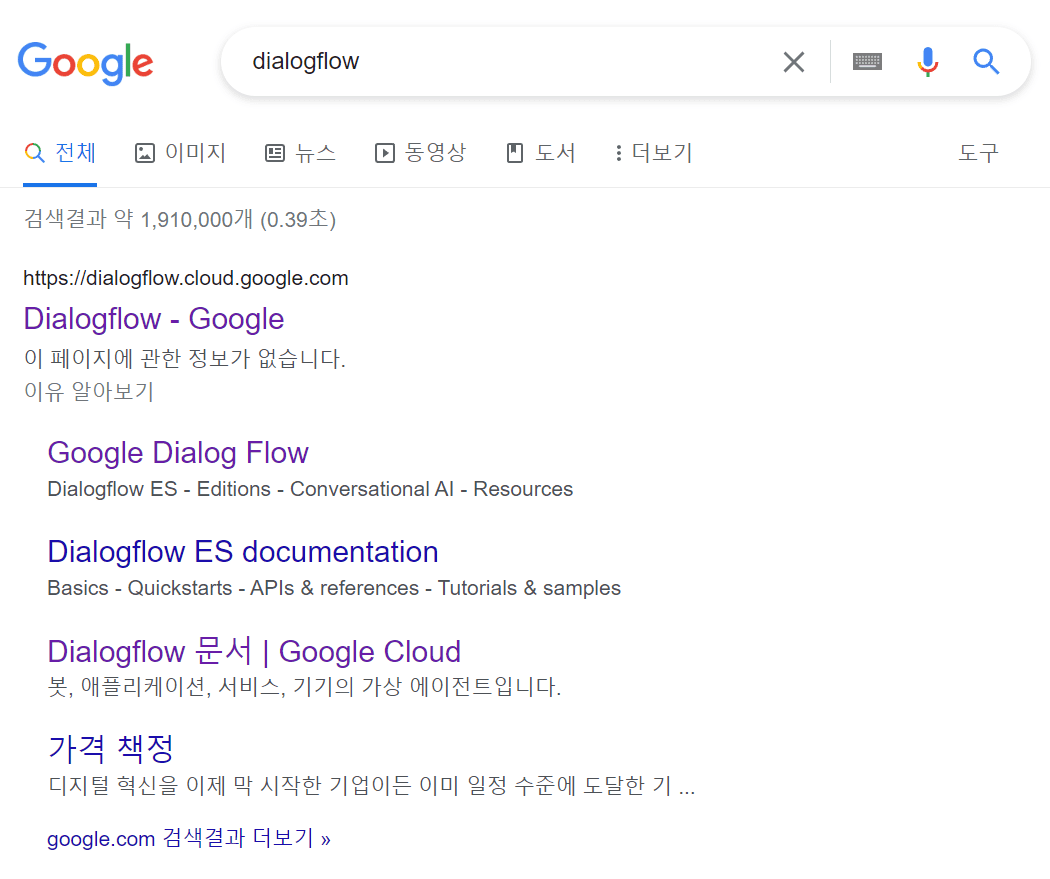Submit search with magnifying glass icon
Image resolution: width=1050 pixels, height=879 pixels.
click(986, 62)
